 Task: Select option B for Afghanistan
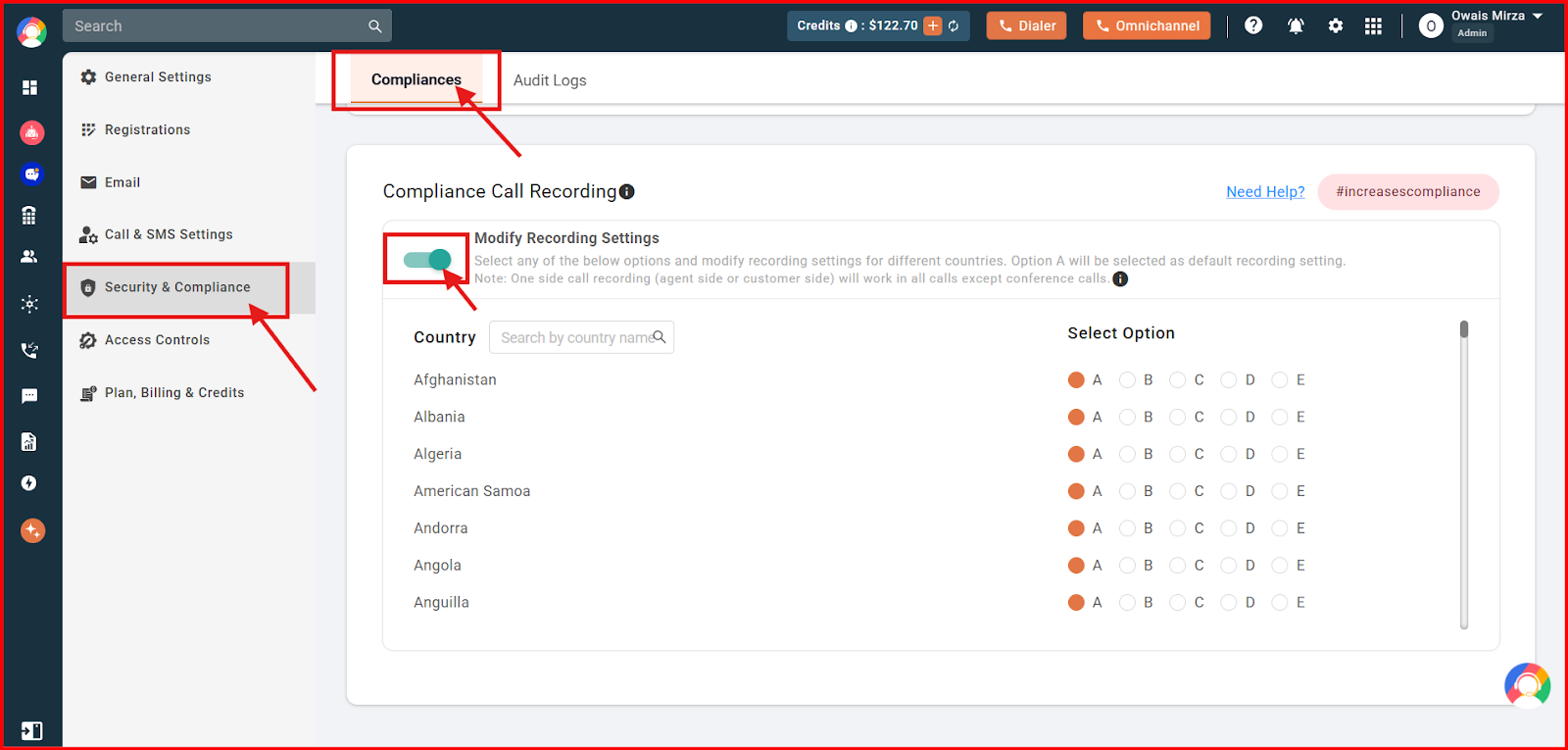click(x=1127, y=380)
